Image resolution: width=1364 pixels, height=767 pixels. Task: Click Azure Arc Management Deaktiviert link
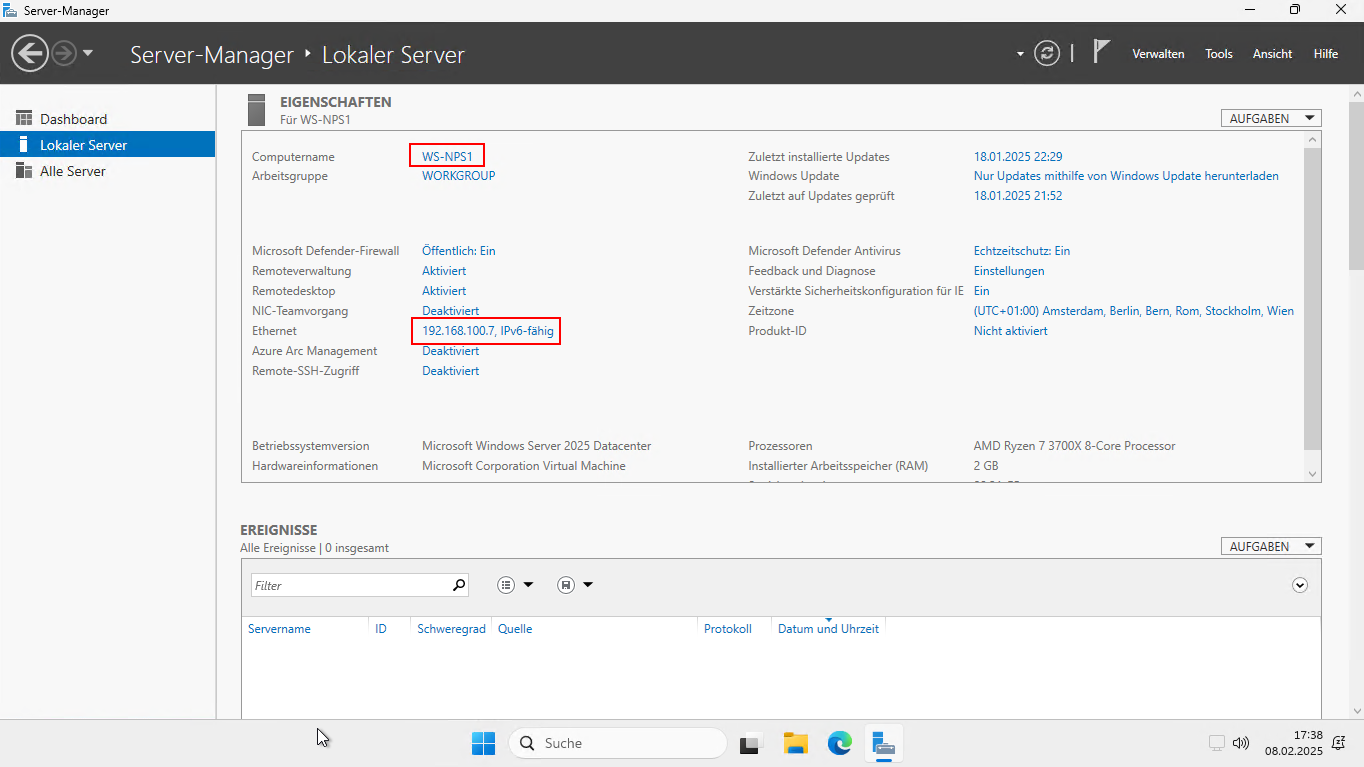[450, 351]
